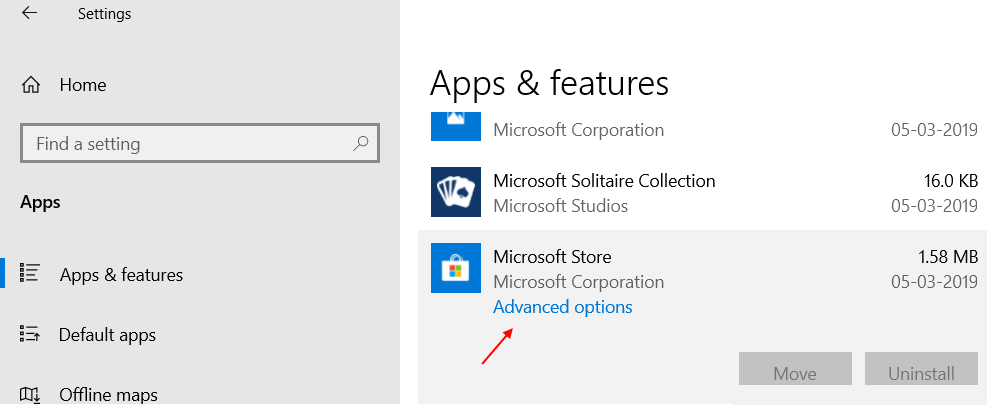Click the partially visible blue app icon at top
987x407 pixels.
point(456,126)
